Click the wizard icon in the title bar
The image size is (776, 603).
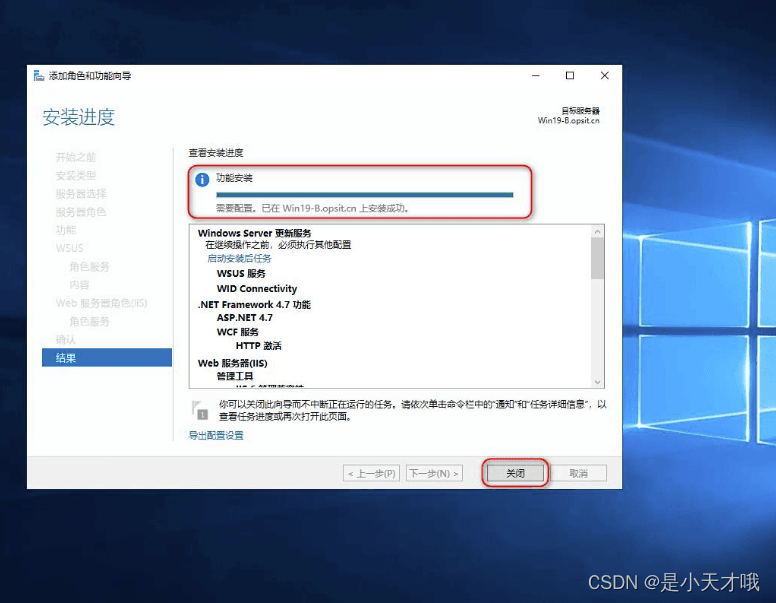click(39, 76)
